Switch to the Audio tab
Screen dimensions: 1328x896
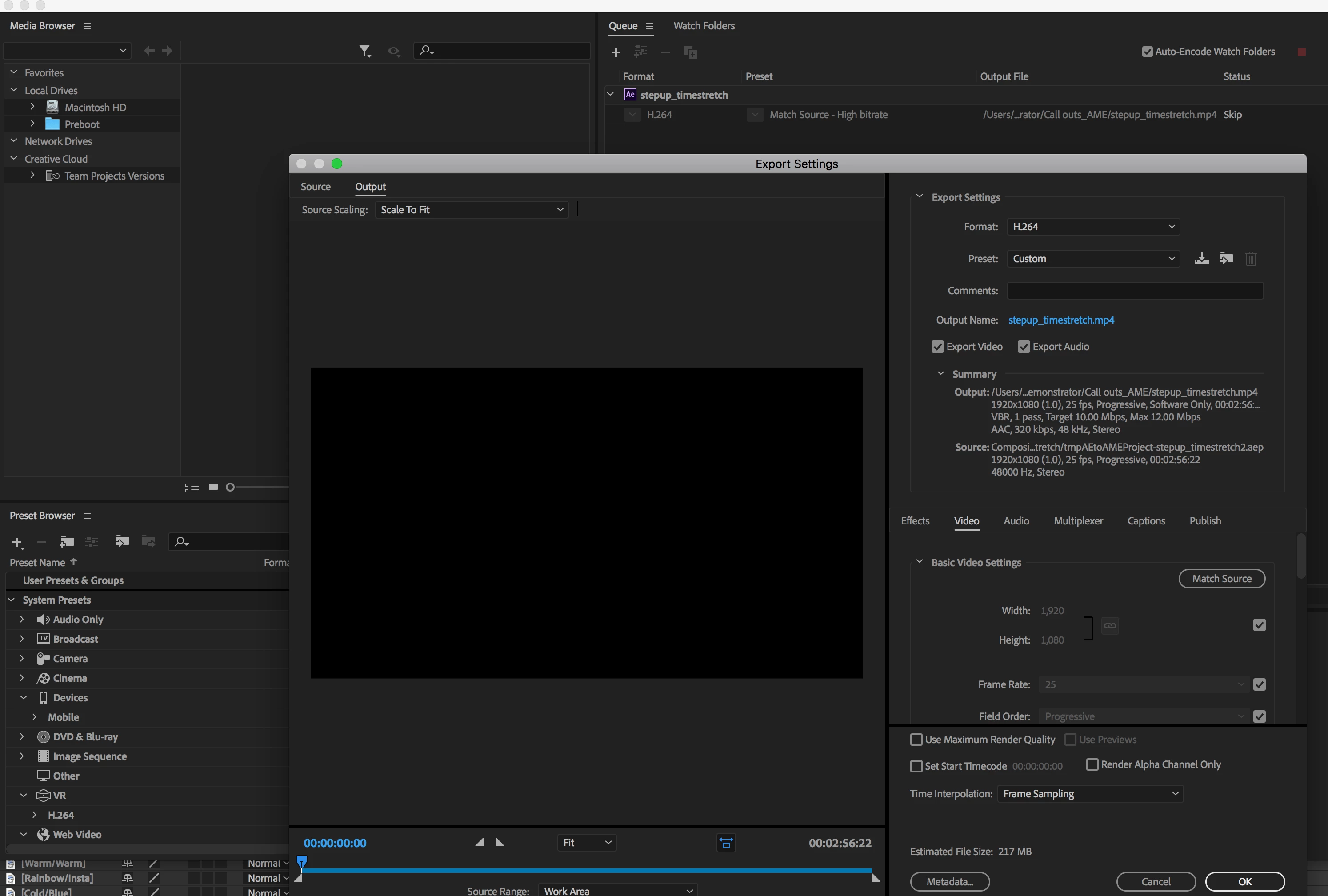tap(1016, 520)
